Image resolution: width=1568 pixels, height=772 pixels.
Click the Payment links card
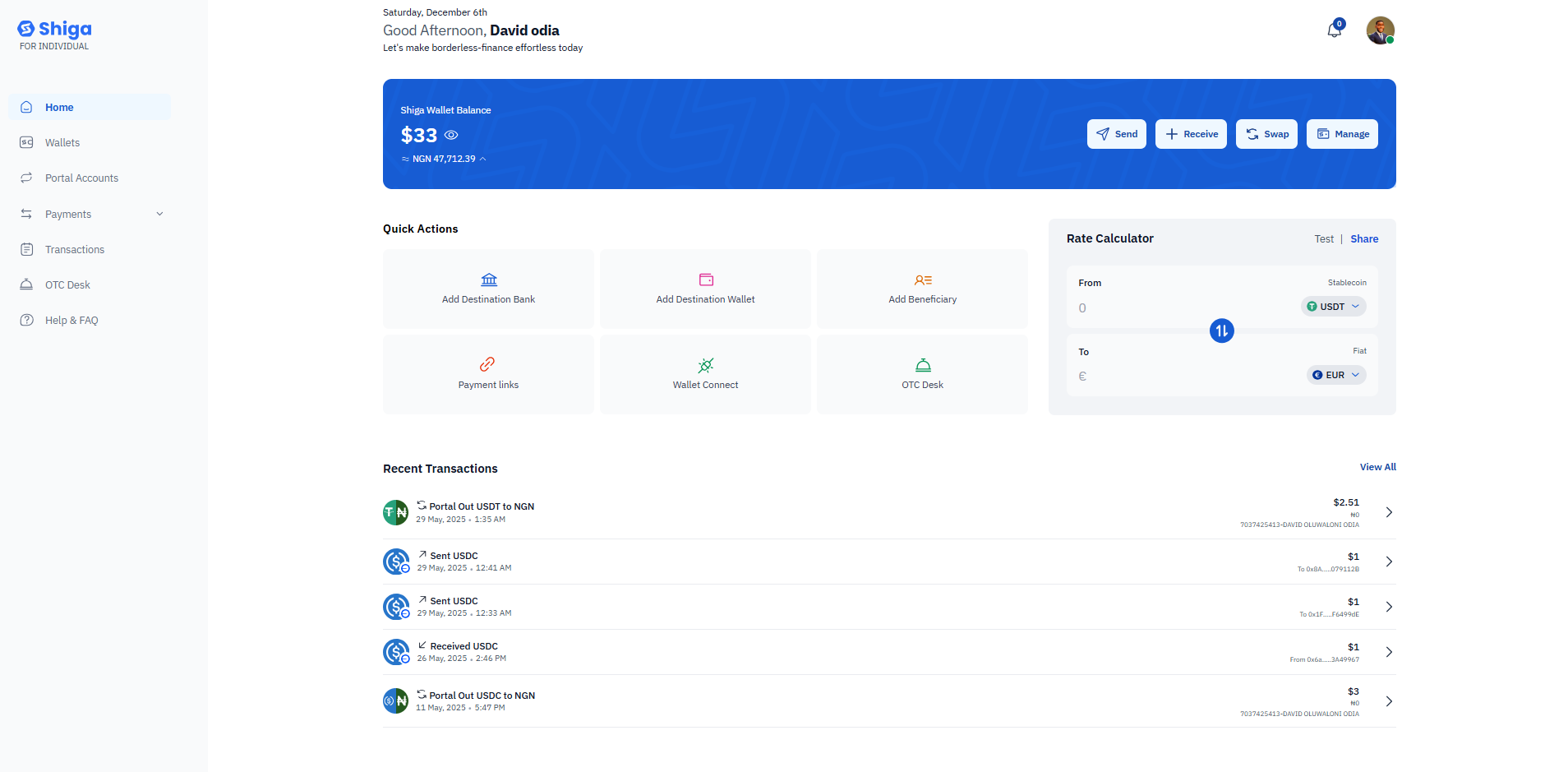point(488,374)
